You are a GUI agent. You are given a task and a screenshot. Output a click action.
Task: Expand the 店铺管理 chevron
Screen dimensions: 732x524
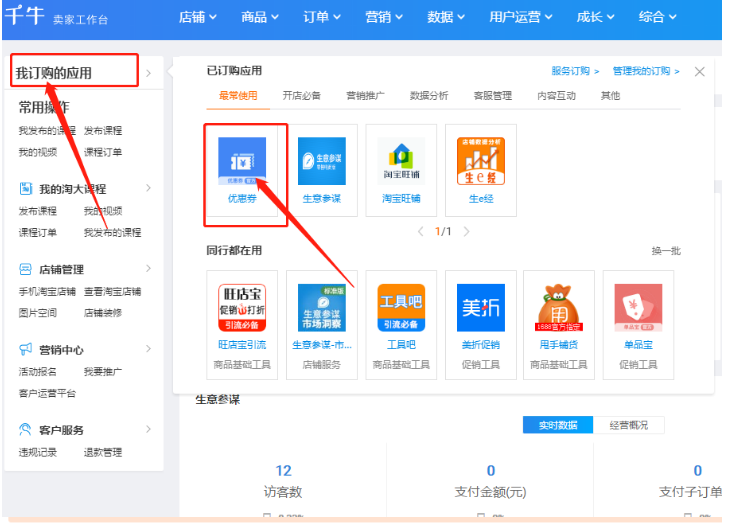[148, 268]
